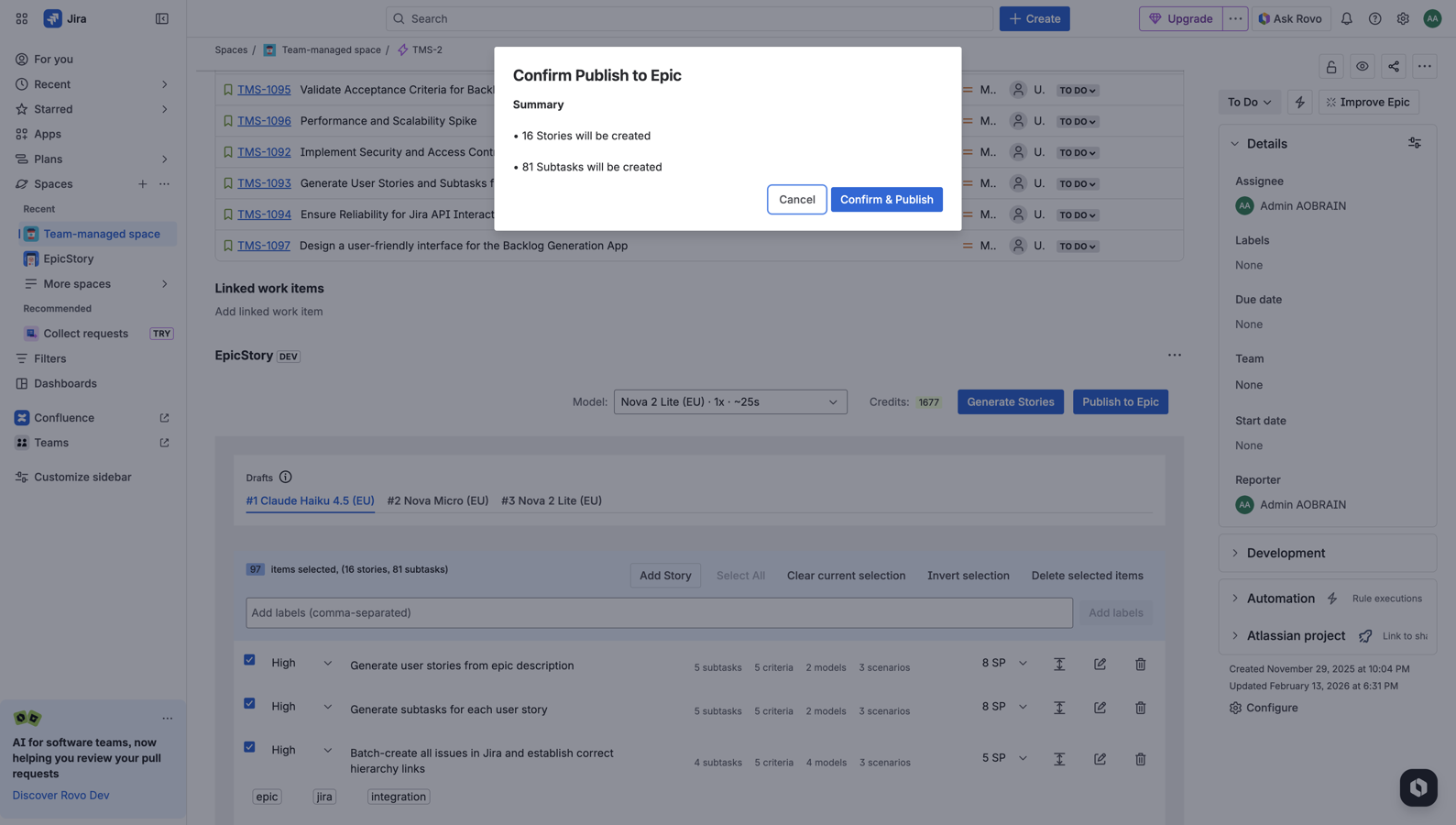Viewport: 1456px width, 825px height.
Task: Open help question mark icon
Action: pos(1374,18)
